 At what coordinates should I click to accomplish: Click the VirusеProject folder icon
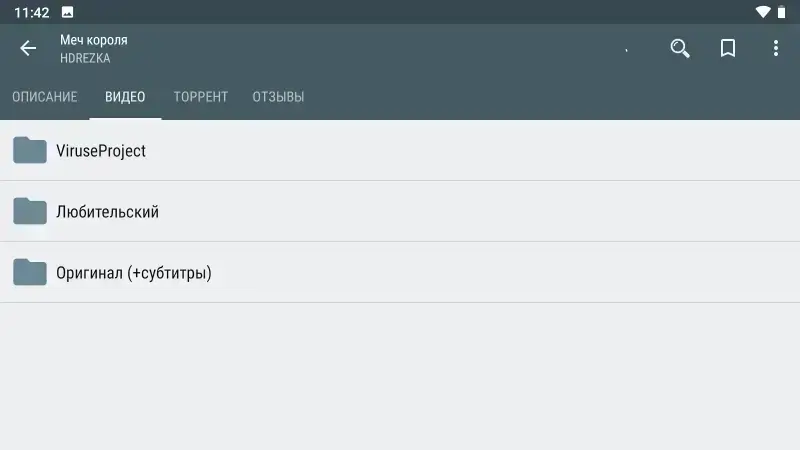[30, 150]
